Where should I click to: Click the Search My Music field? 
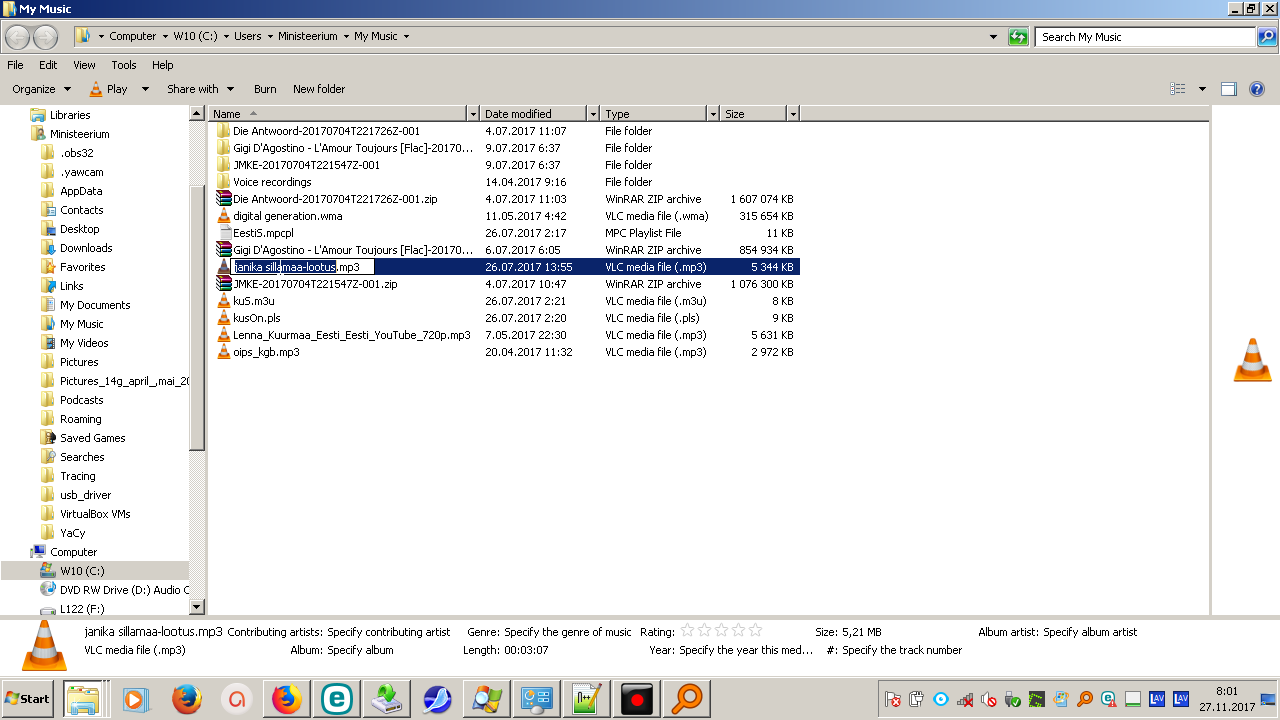pyautogui.click(x=1147, y=37)
